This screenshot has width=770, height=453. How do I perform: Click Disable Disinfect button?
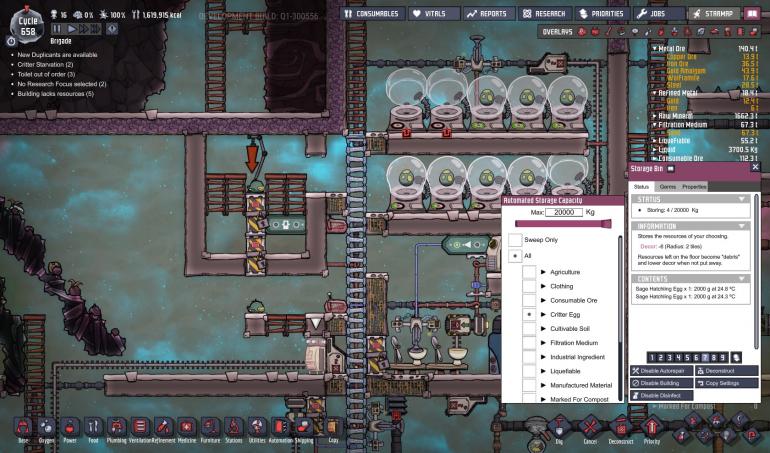click(661, 396)
